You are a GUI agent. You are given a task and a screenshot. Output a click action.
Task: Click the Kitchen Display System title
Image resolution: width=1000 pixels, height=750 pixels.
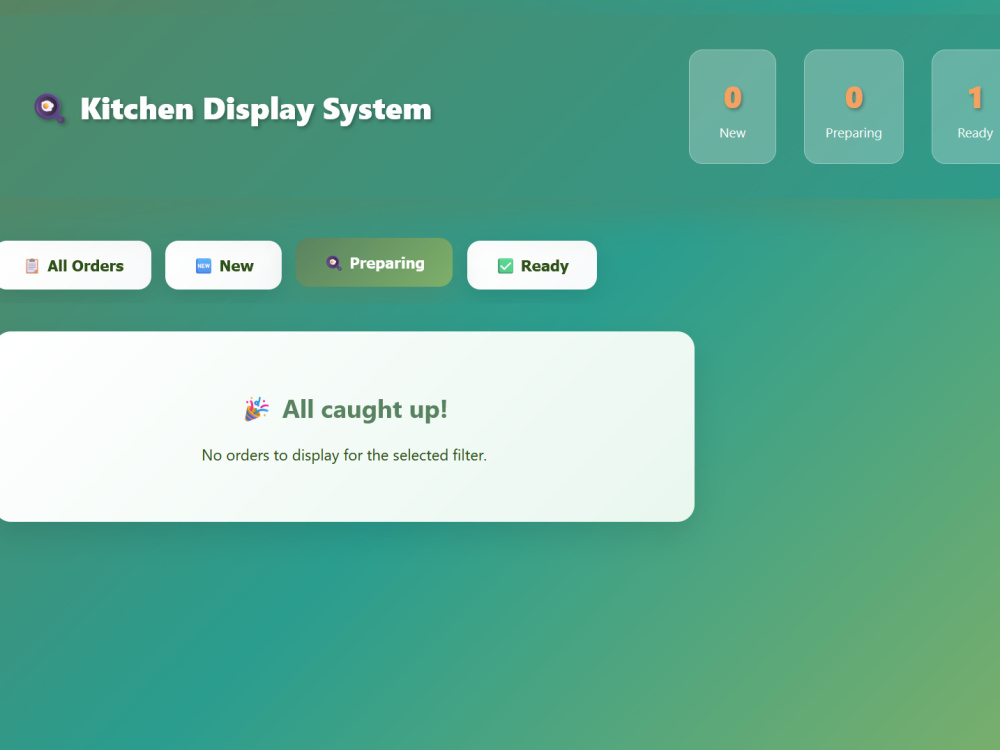coord(256,109)
